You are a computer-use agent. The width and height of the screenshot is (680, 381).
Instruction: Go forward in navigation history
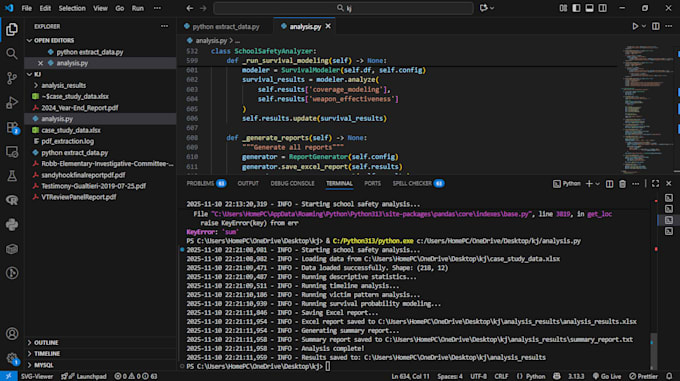tap(203, 8)
